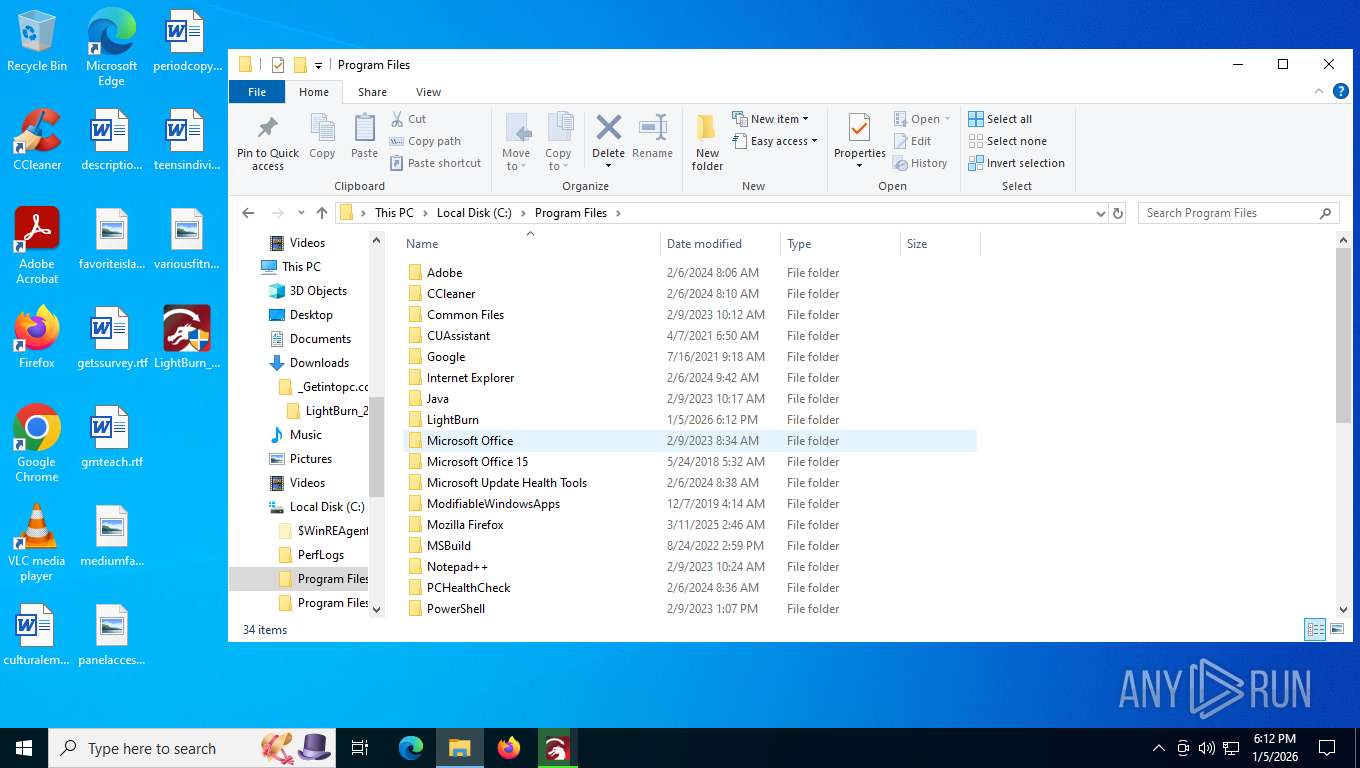Click file list vertical scrollbar thumb
Screen dimensions: 1360x768
[x=1343, y=335]
